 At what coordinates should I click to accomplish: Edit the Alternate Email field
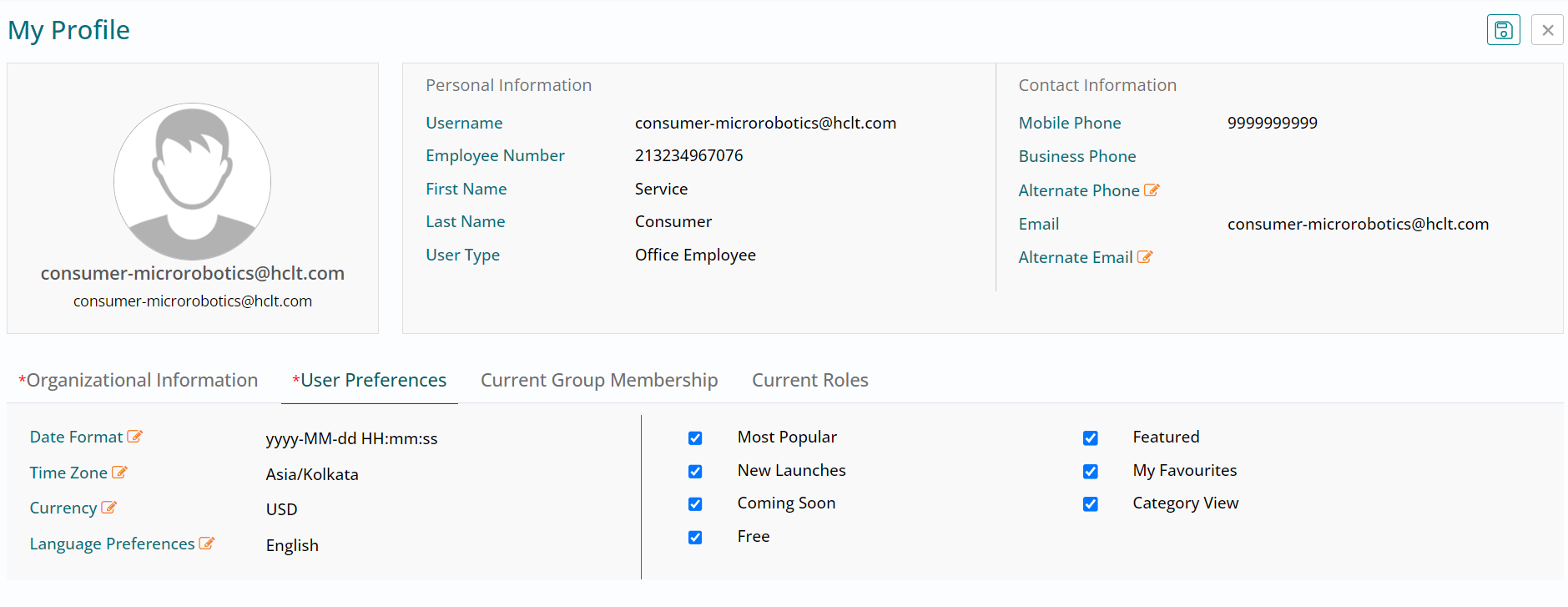point(1145,257)
